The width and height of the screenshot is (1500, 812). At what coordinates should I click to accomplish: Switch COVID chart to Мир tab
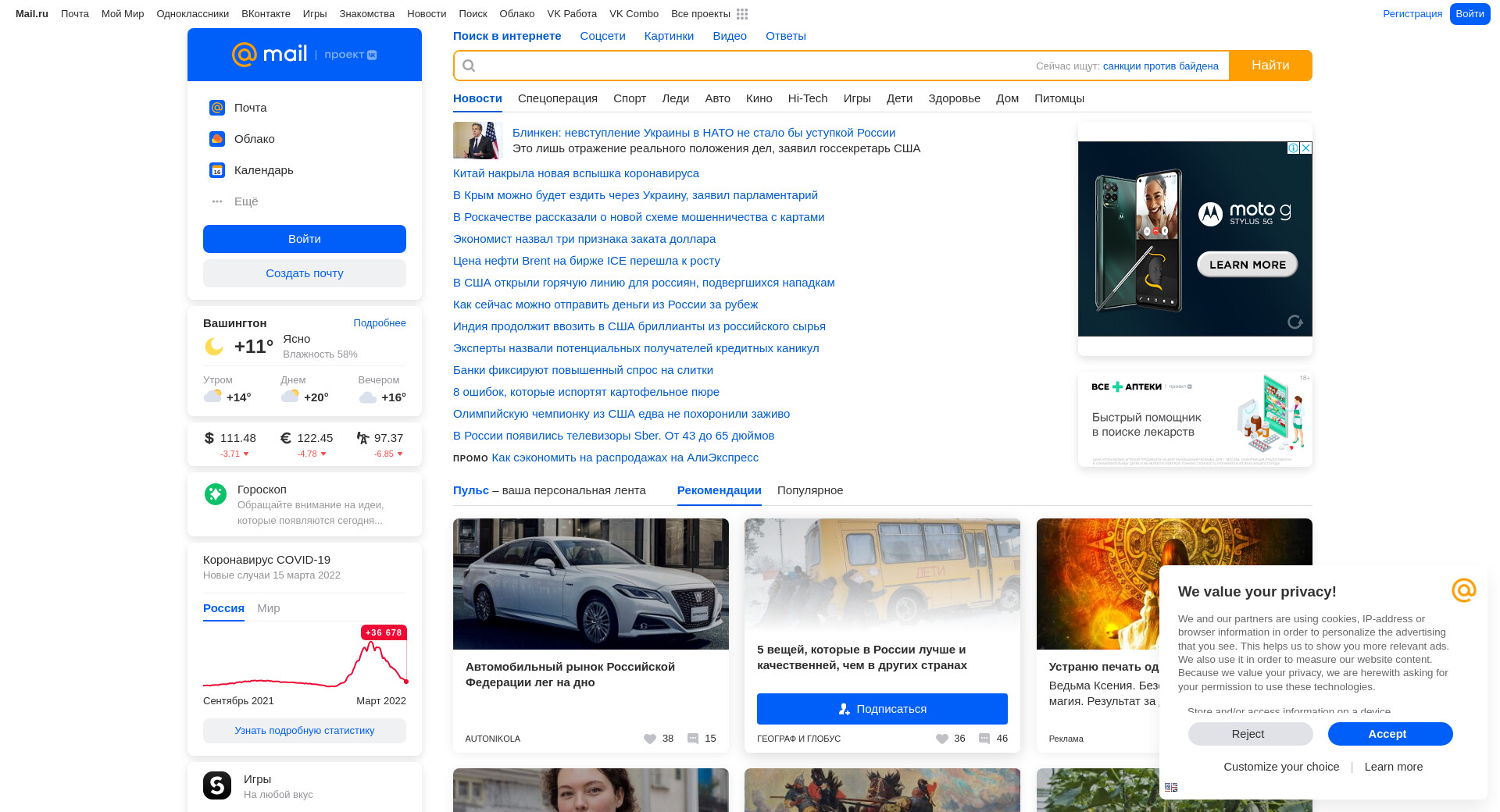(x=268, y=608)
